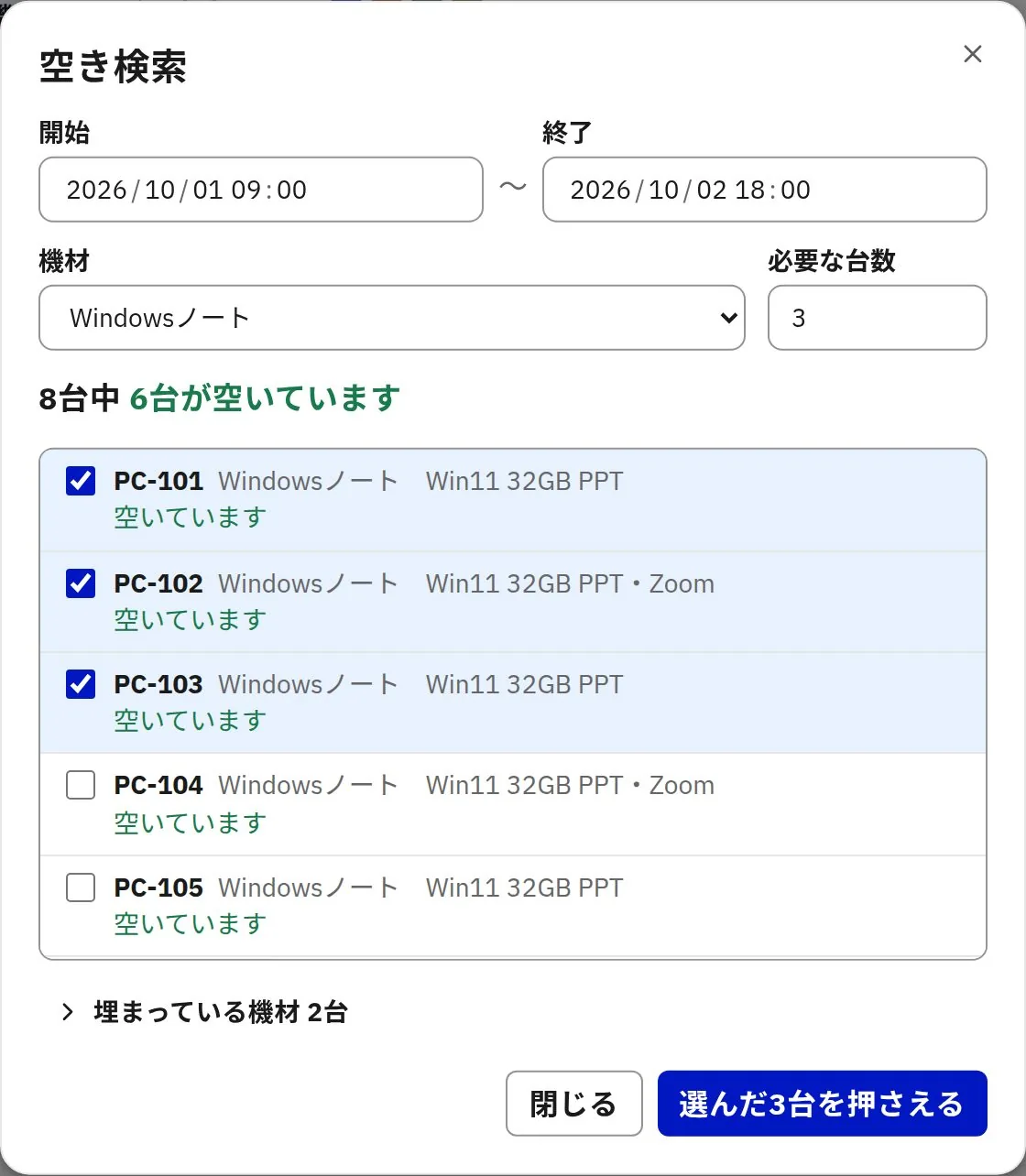
Task: Focus the 開始 date-time field
Action: [x=261, y=190]
